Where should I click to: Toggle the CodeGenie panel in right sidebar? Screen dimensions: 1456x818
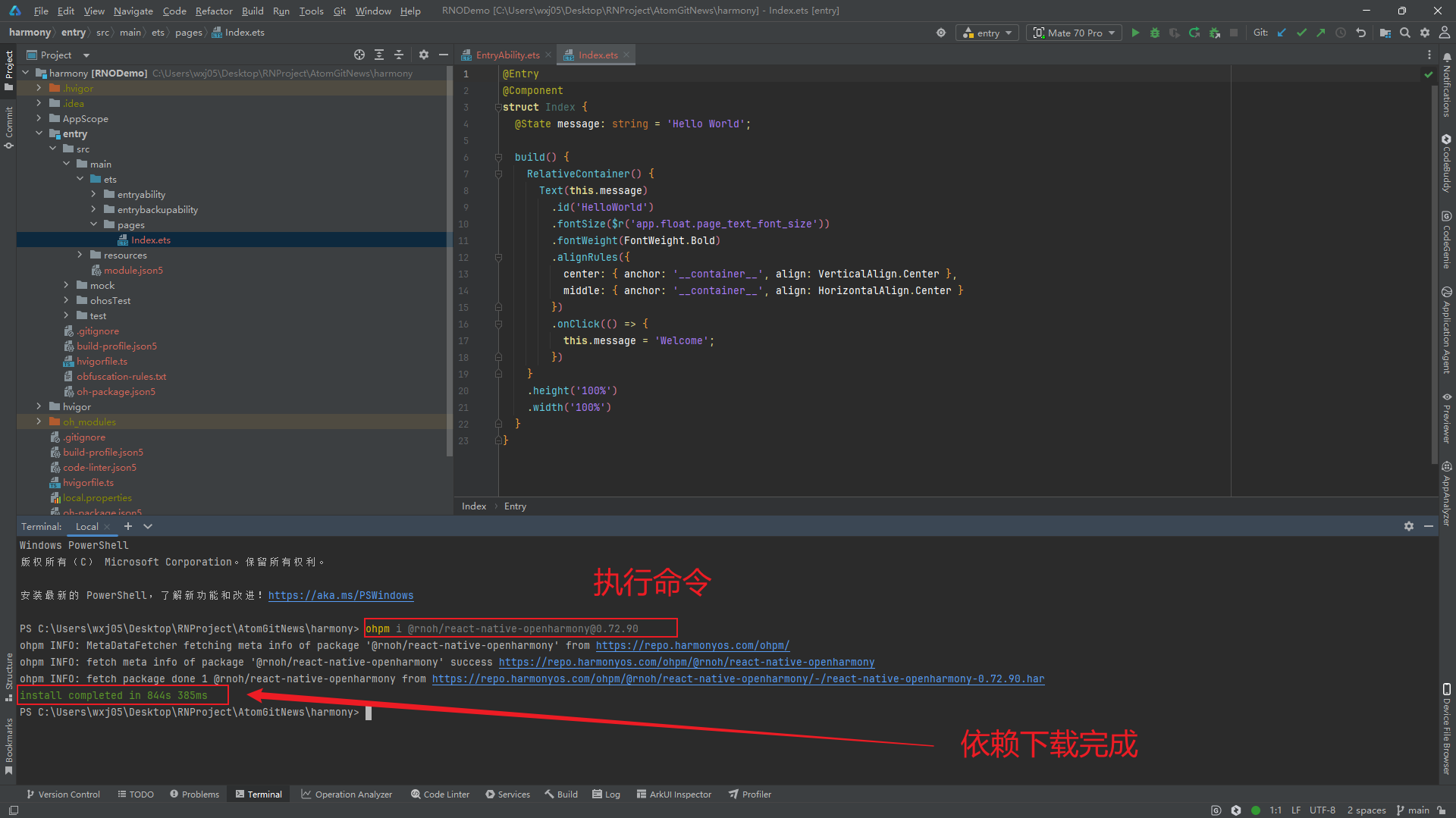point(1447,240)
